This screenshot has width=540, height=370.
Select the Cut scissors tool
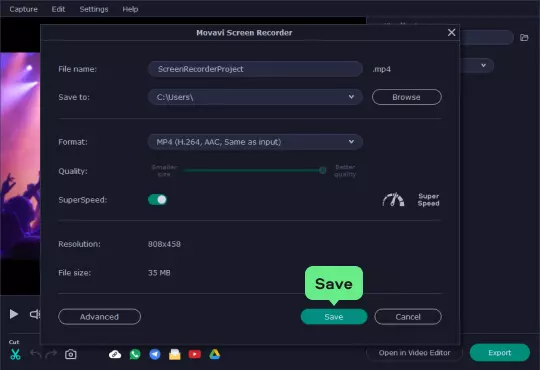15,354
